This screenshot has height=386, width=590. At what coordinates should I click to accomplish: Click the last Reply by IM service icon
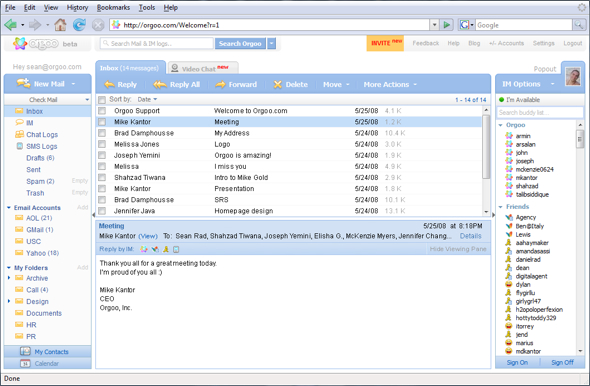(176, 249)
